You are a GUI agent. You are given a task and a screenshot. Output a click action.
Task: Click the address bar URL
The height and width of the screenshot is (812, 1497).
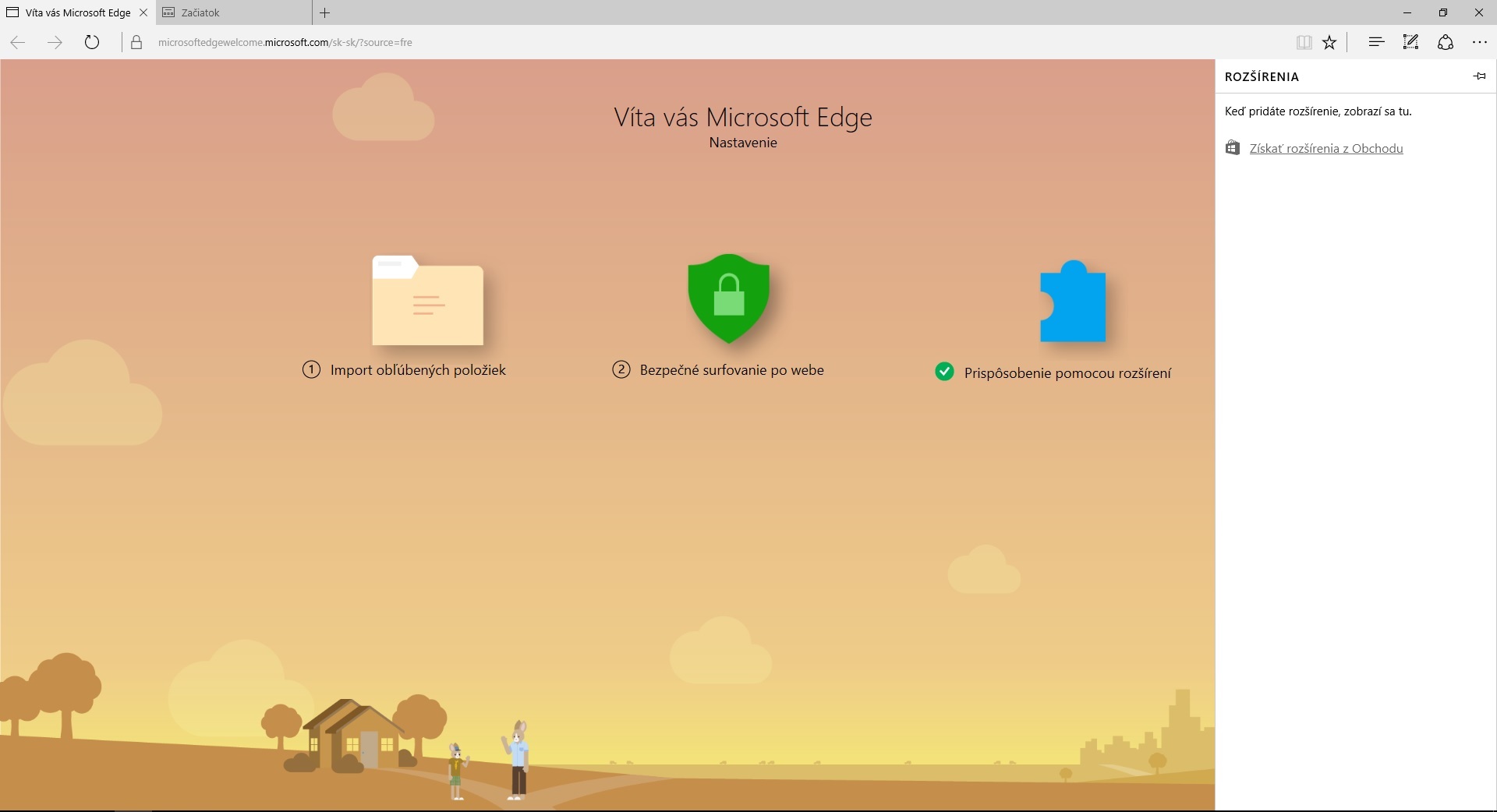(285, 42)
